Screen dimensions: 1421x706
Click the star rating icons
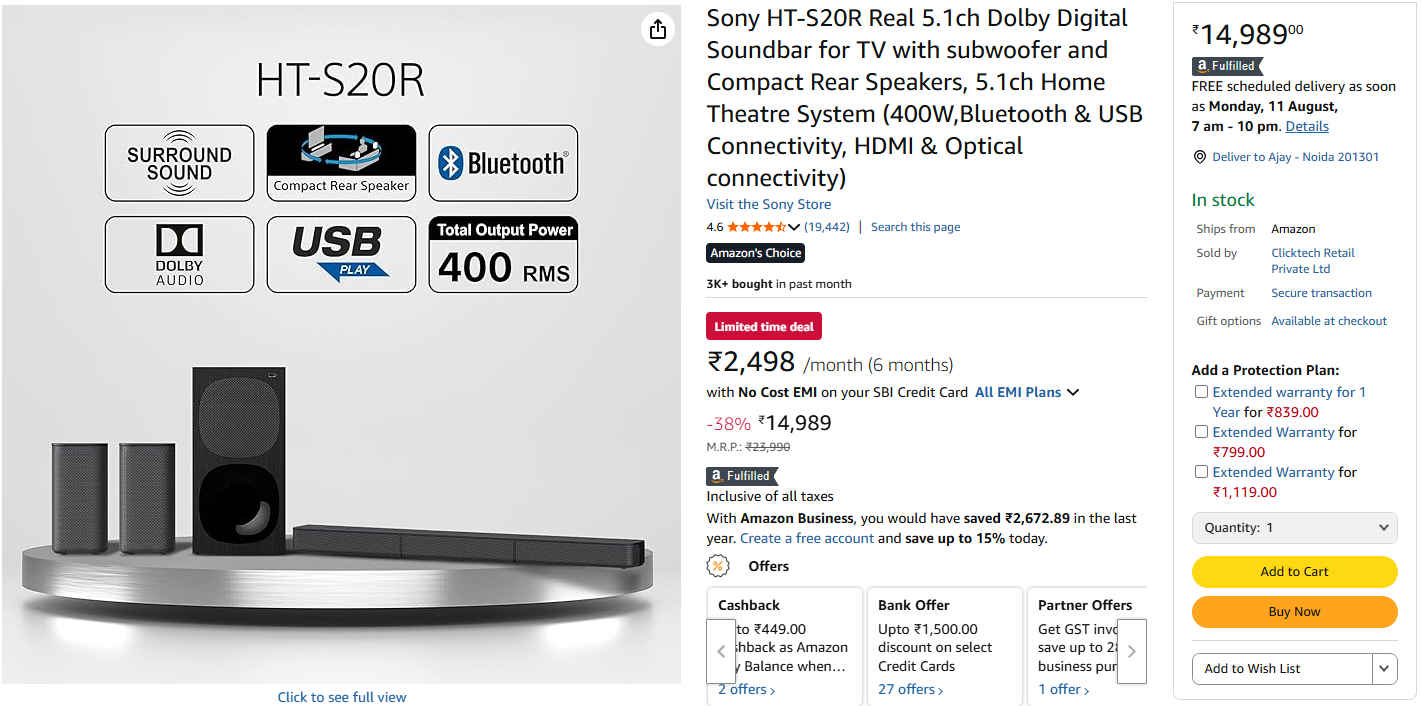click(x=757, y=227)
